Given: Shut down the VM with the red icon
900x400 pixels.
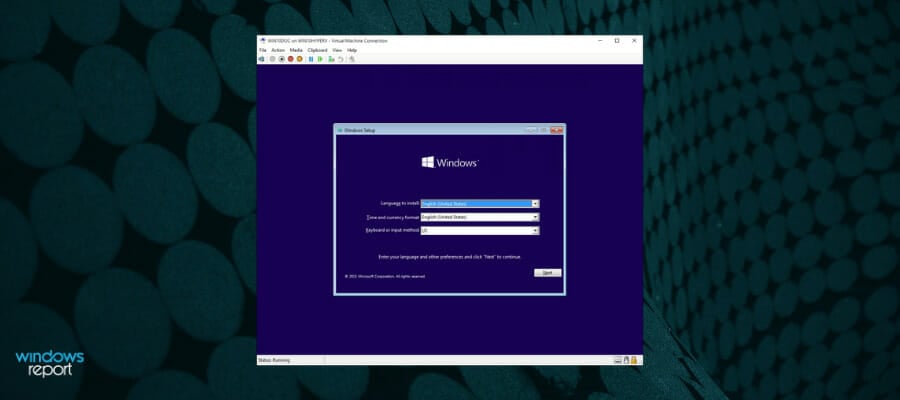Looking at the screenshot, I should click(290, 59).
